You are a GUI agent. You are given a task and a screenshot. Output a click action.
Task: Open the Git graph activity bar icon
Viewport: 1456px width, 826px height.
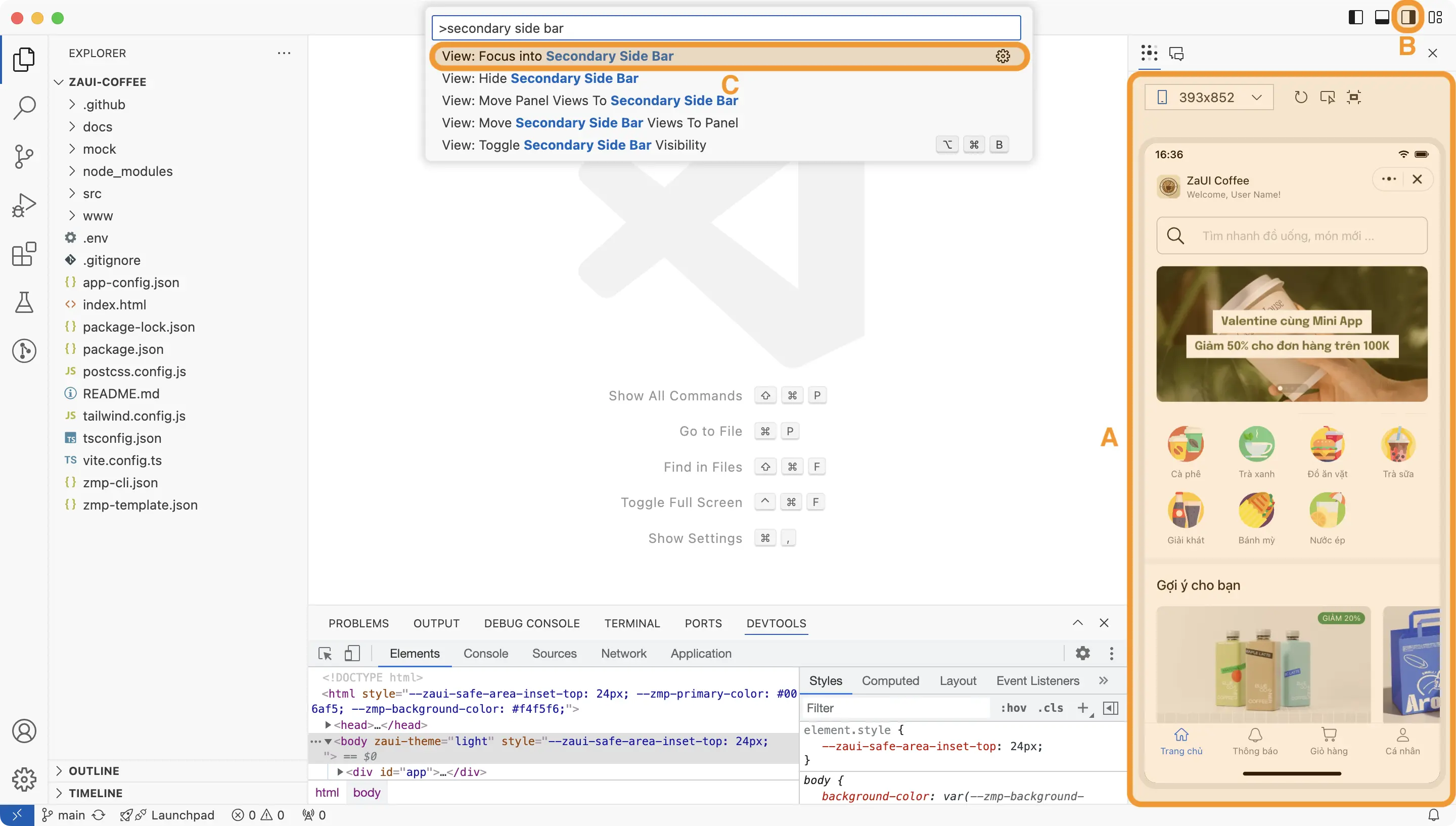click(24, 351)
